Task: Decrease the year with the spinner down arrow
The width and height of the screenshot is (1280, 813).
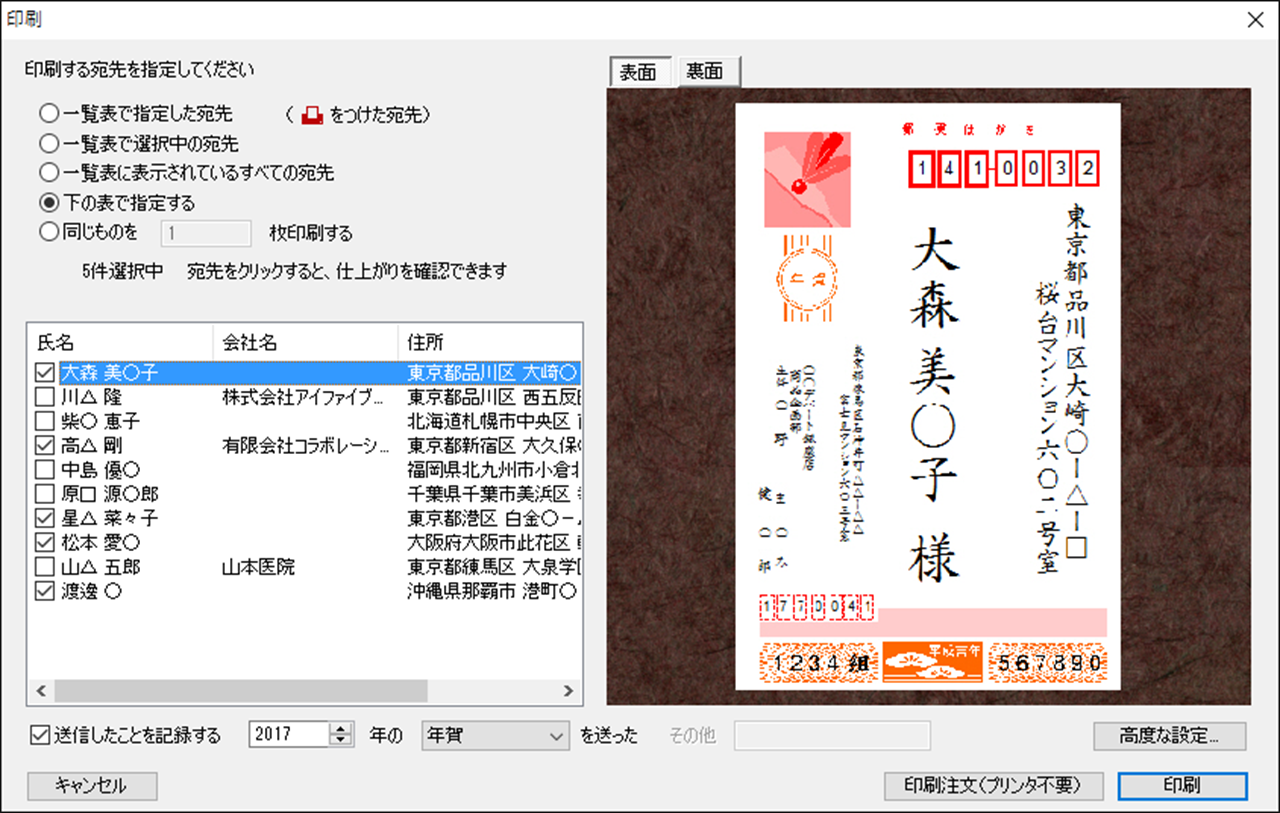Action: 343,741
